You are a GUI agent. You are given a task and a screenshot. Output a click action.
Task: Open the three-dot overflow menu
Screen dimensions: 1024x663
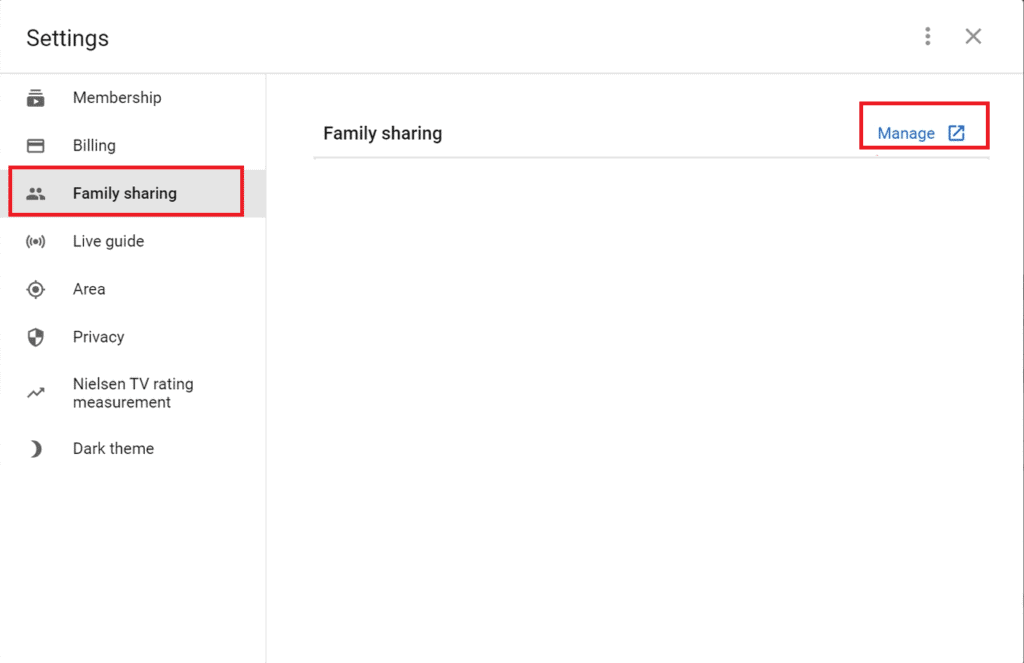click(x=928, y=36)
